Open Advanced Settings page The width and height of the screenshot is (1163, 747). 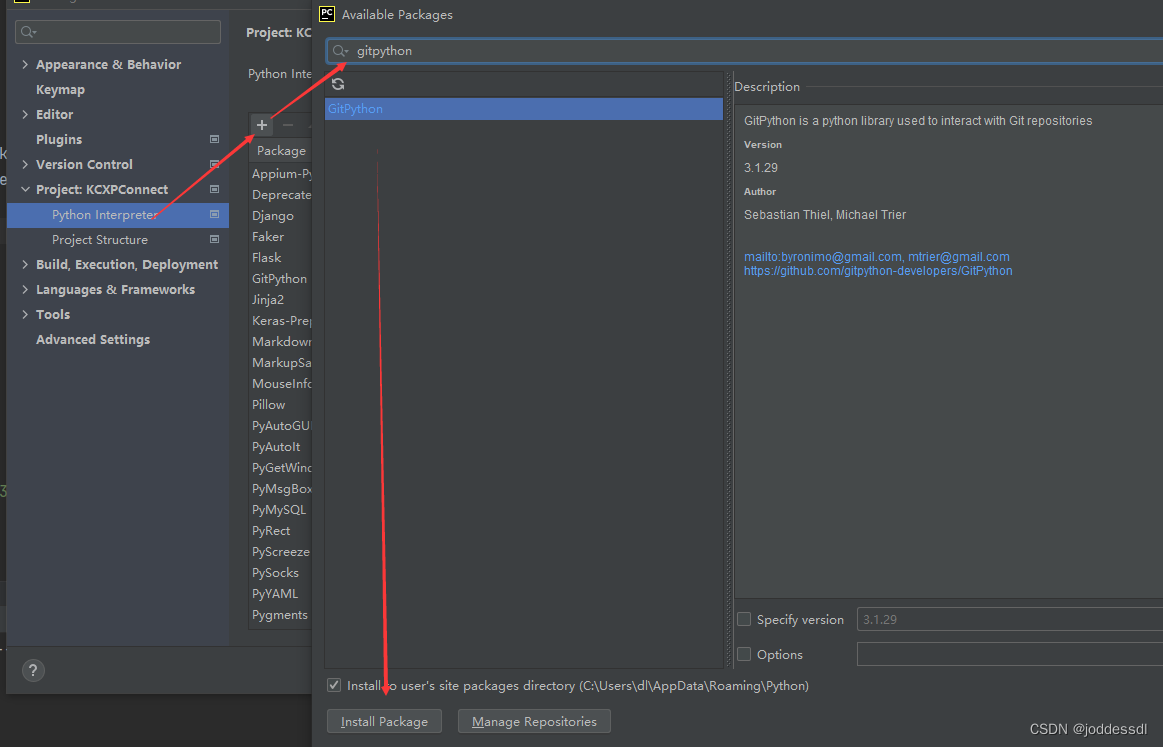(93, 340)
